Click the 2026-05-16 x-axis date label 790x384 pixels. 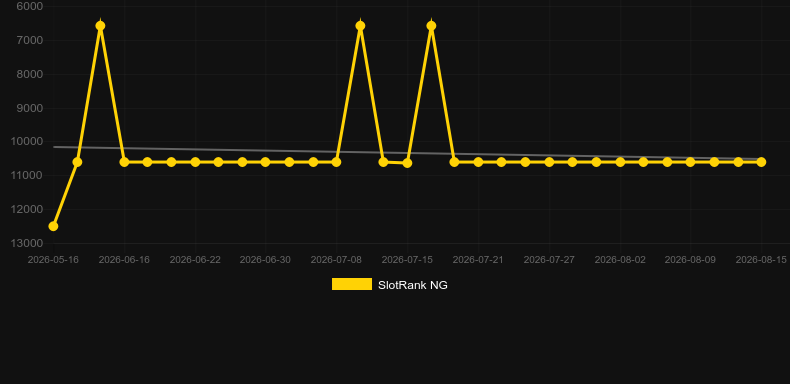[53, 260]
